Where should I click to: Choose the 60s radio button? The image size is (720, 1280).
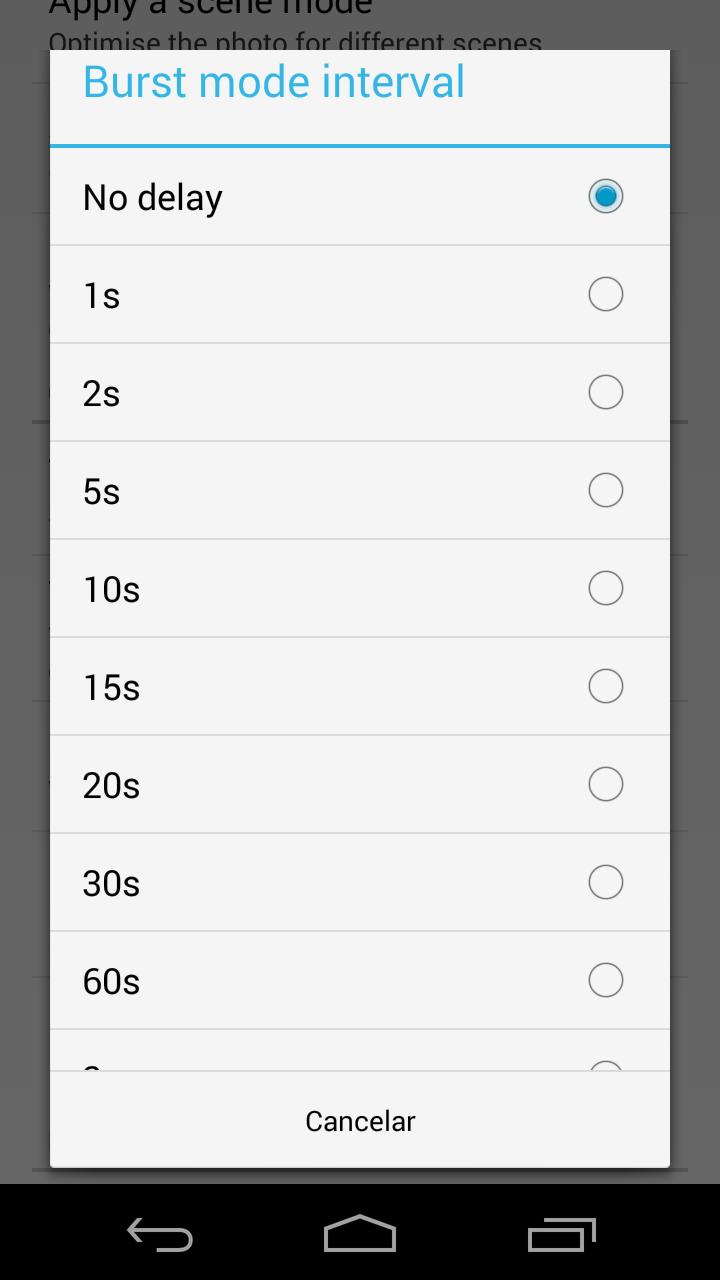pos(605,980)
